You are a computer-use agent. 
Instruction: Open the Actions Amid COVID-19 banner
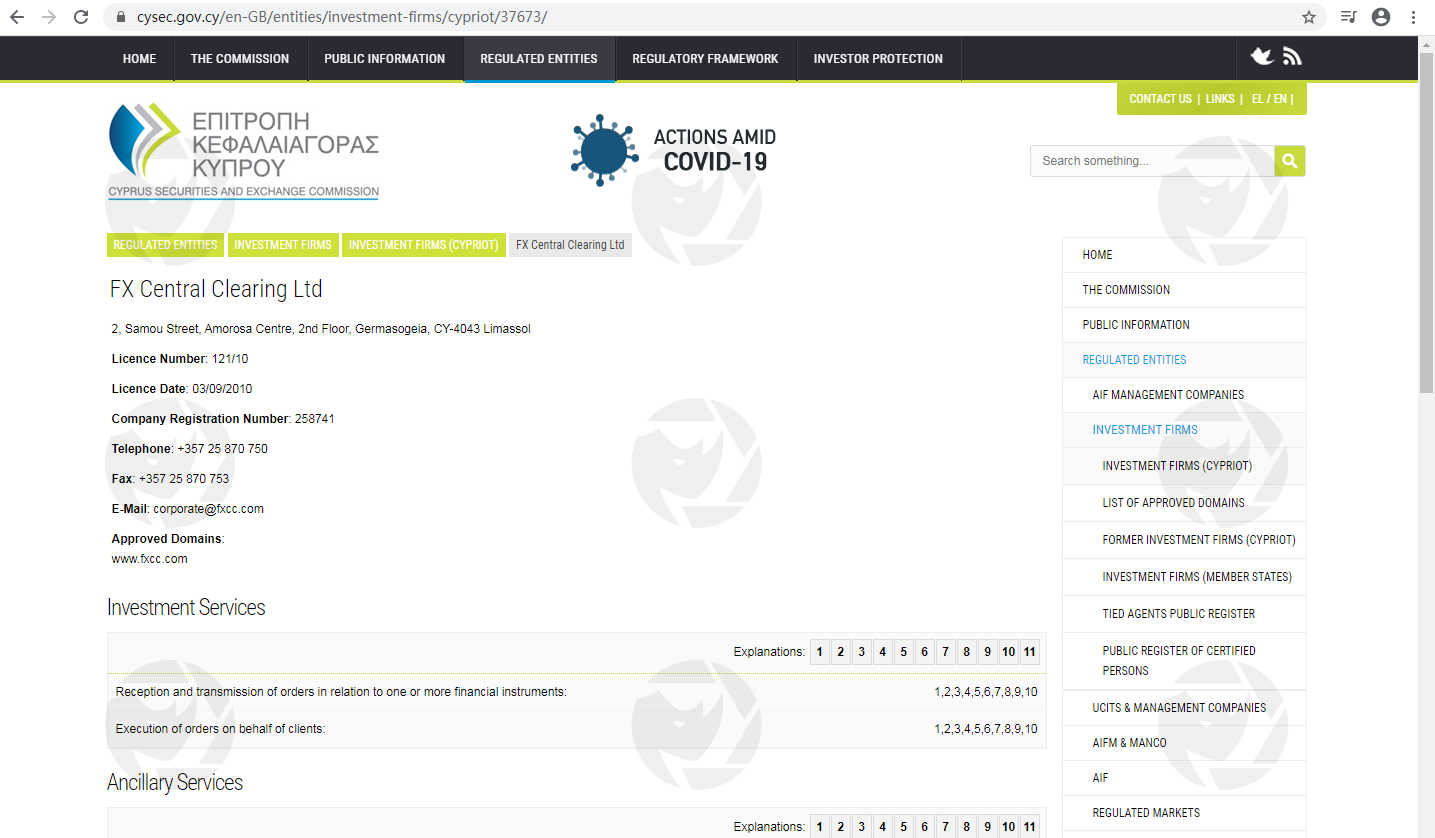pyautogui.click(x=674, y=150)
